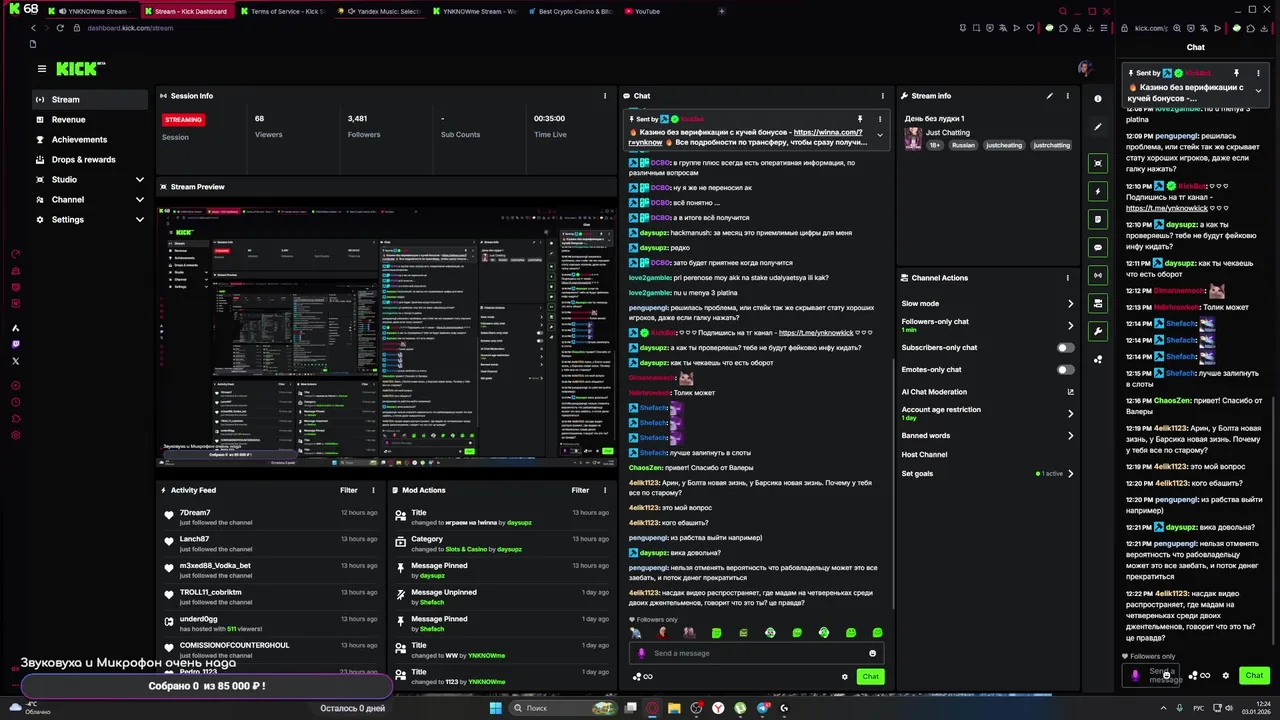Reload the page with the browser refresh button
The height and width of the screenshot is (720, 1280).
60,28
